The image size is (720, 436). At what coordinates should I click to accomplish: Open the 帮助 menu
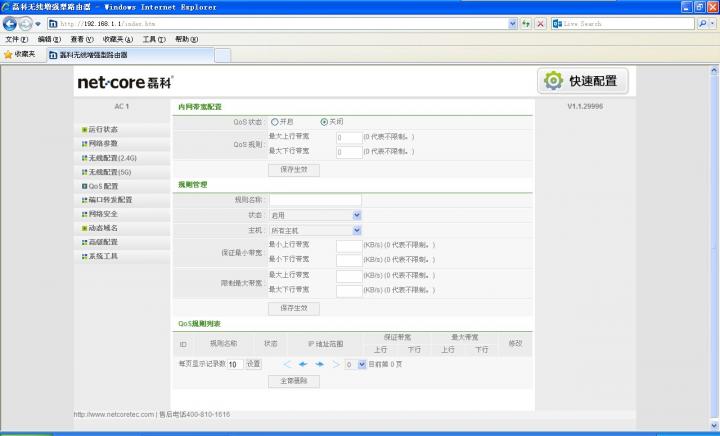click(x=186, y=39)
